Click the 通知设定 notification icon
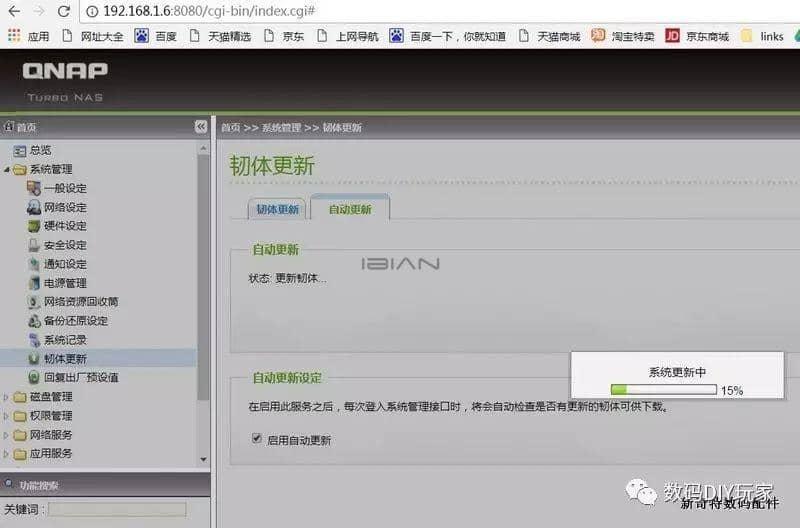Viewport: 800px width, 528px height. click(34, 264)
